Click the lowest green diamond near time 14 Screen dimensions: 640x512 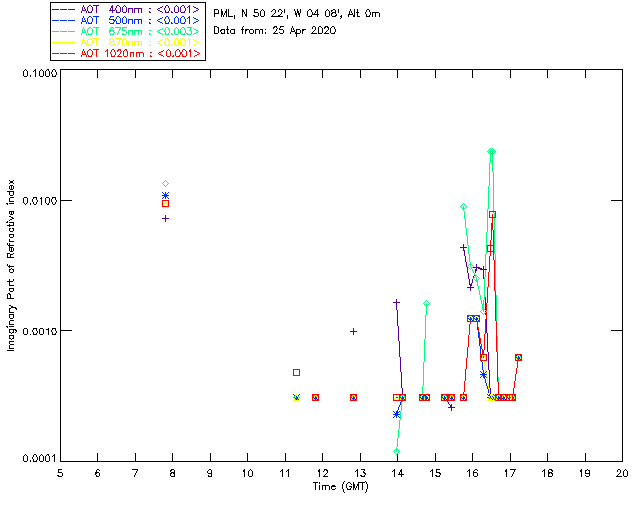click(x=396, y=451)
